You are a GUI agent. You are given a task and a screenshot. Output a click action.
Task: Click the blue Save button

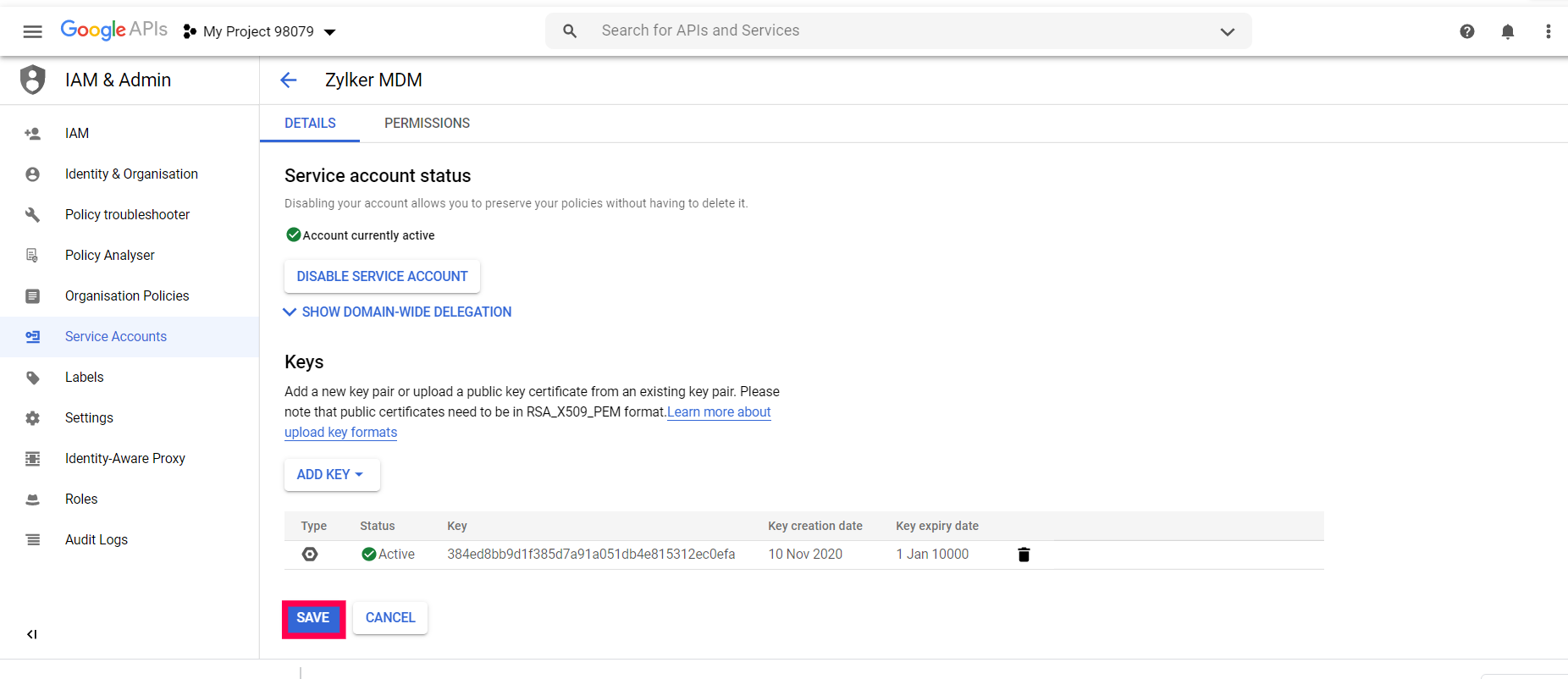[x=313, y=618]
